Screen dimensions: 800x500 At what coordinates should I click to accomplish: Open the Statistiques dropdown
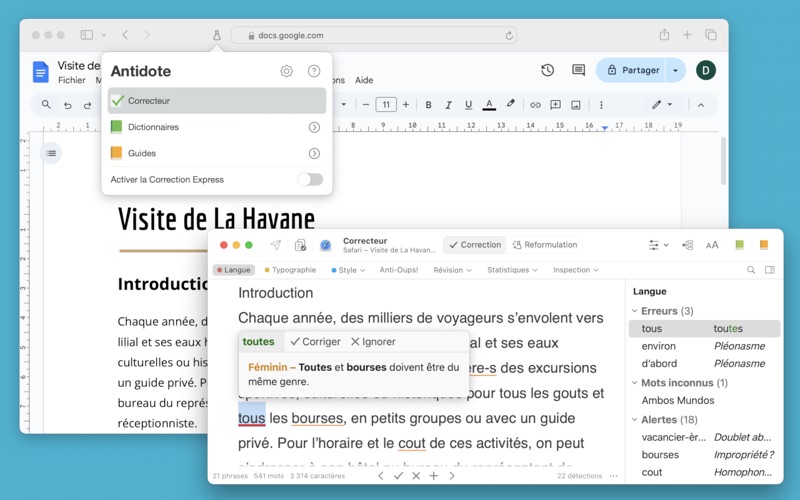click(x=512, y=270)
